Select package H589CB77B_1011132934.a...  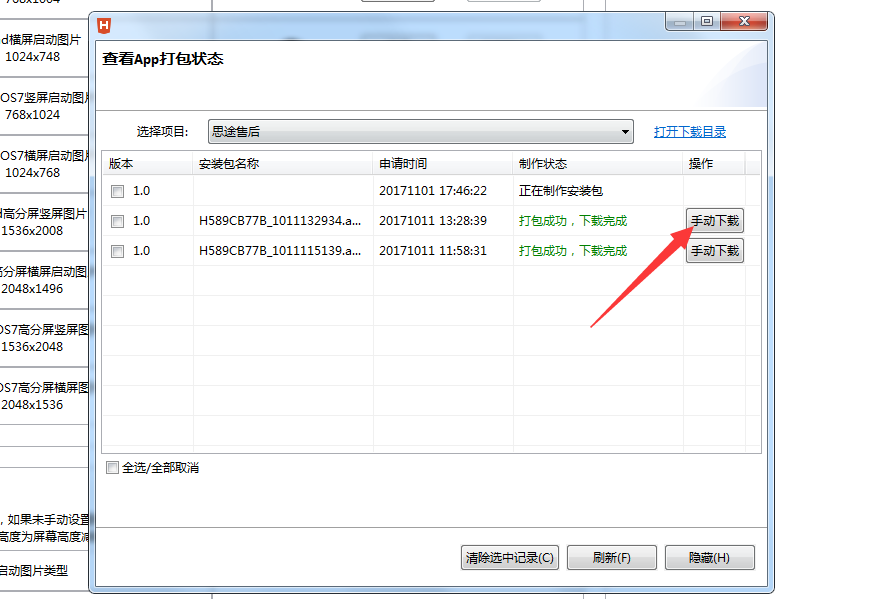[280, 221]
